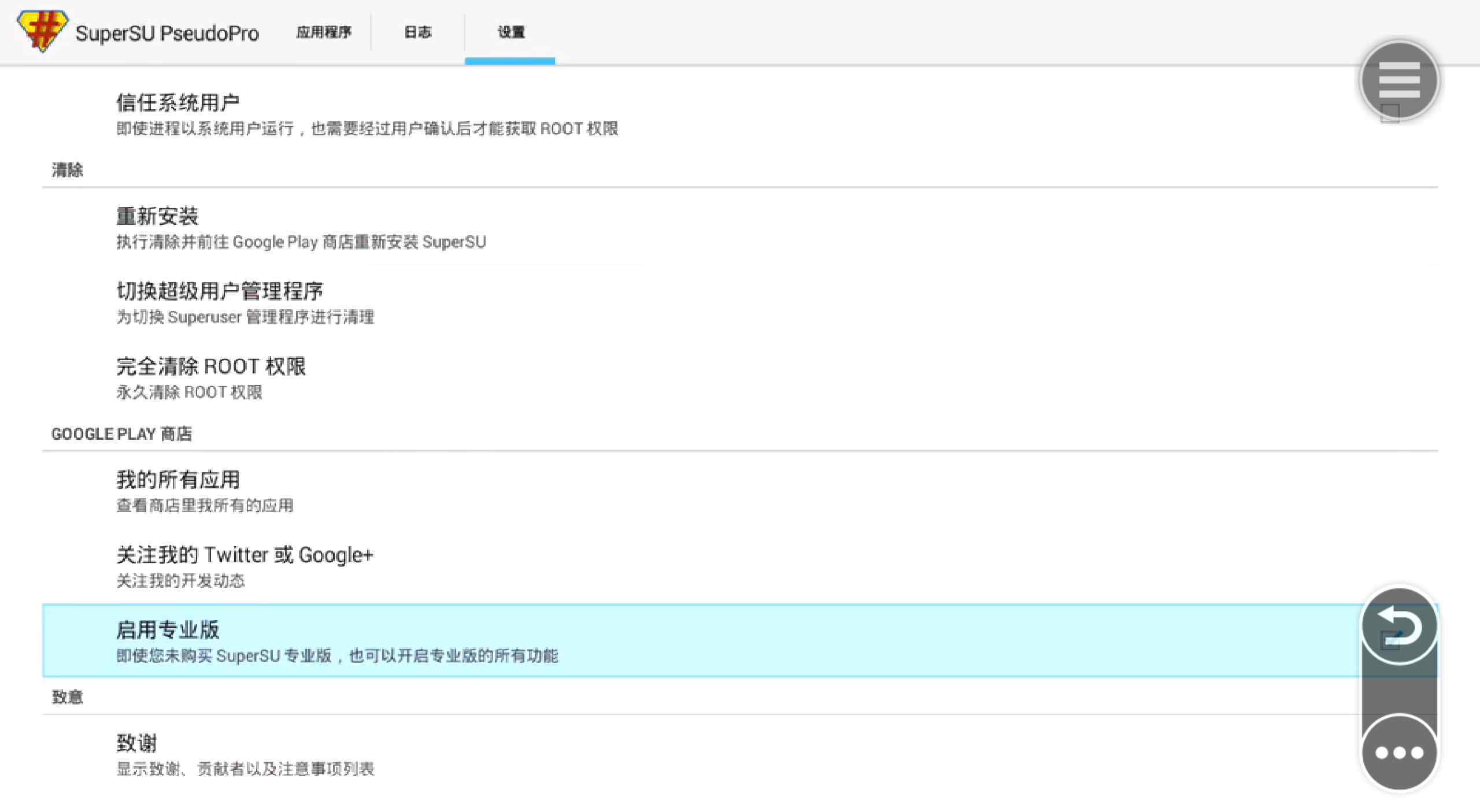Click the SuperSU shield logo icon
This screenshot has width=1480, height=812.
coord(42,31)
